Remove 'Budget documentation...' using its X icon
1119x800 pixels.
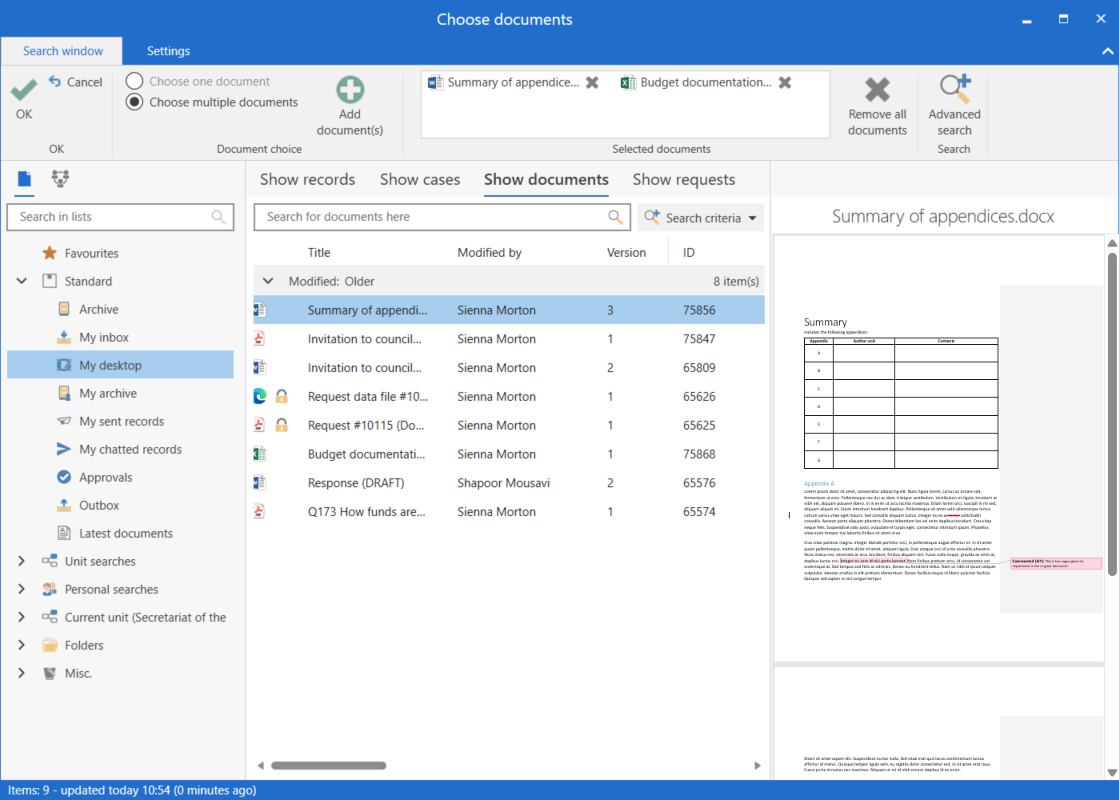click(785, 83)
